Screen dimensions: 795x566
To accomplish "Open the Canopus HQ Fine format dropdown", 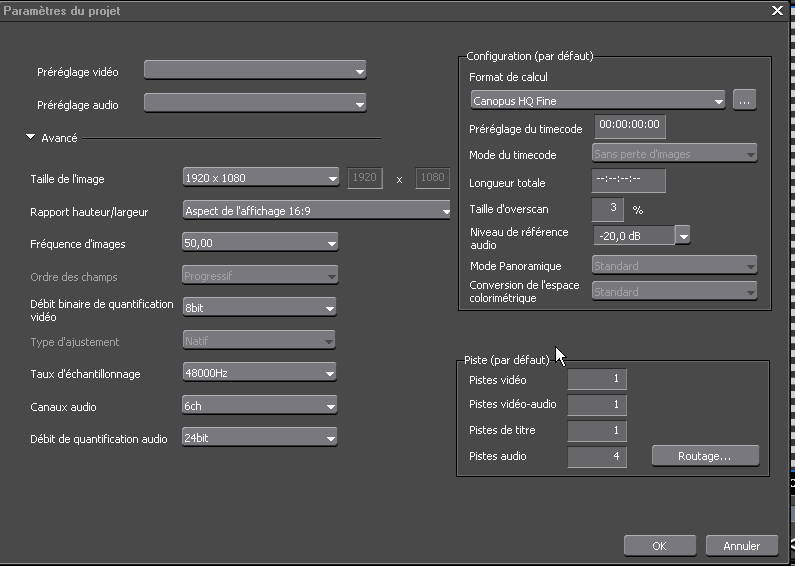I will coord(597,100).
